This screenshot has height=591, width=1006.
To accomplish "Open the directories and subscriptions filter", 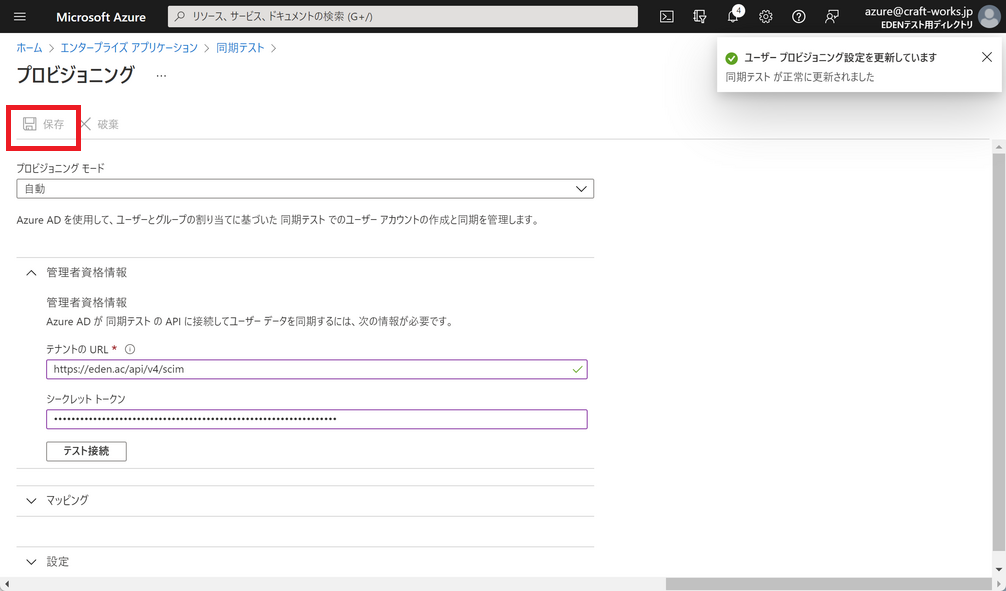I will [700, 17].
